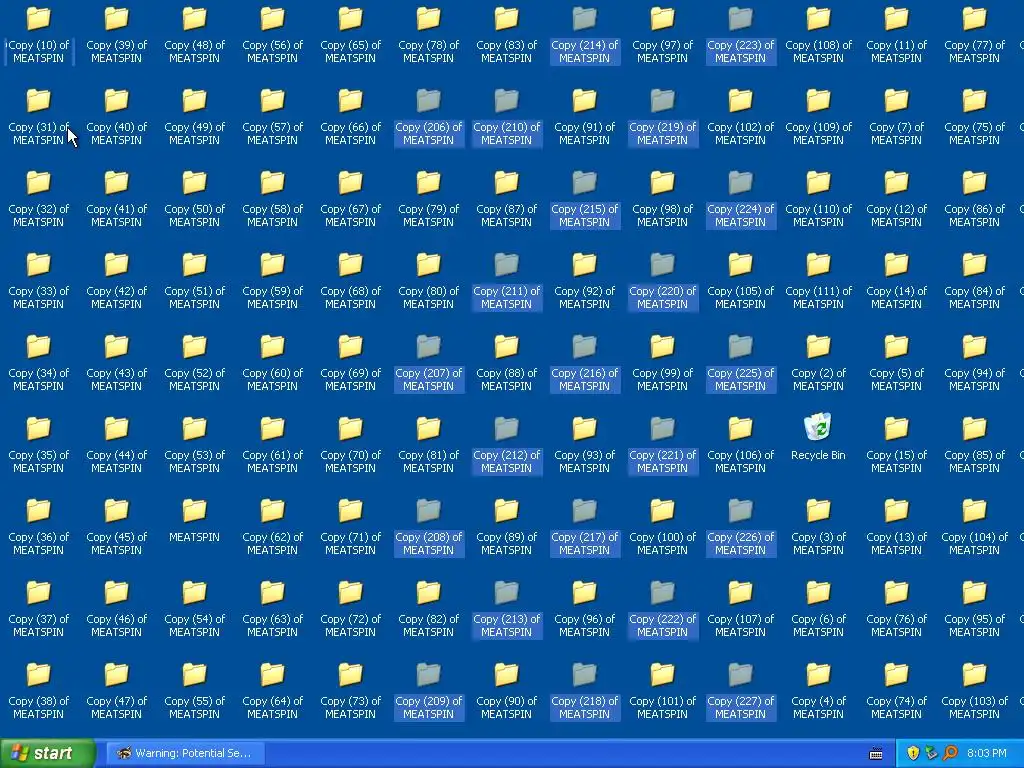Select Copy (101) of MEATSPIN folder
Screen dimensions: 1024x768
click(662, 690)
